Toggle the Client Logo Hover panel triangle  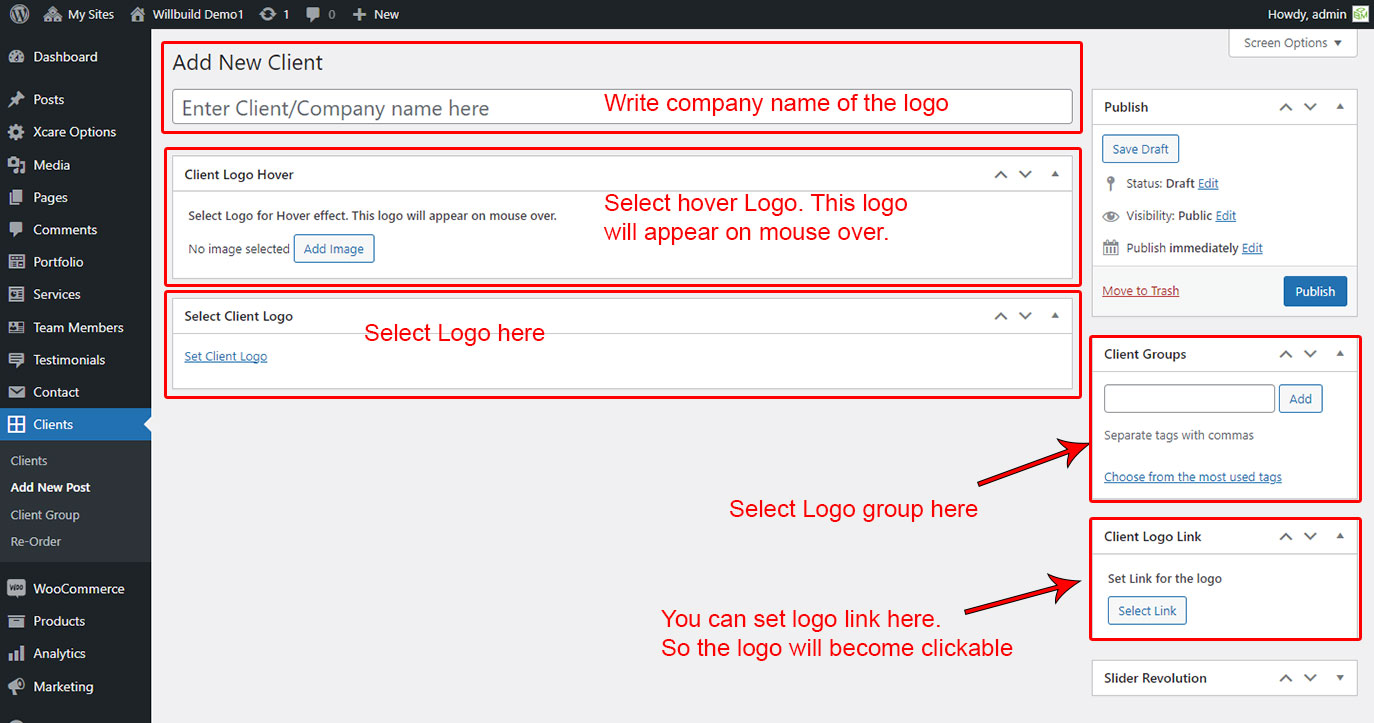pos(1055,175)
